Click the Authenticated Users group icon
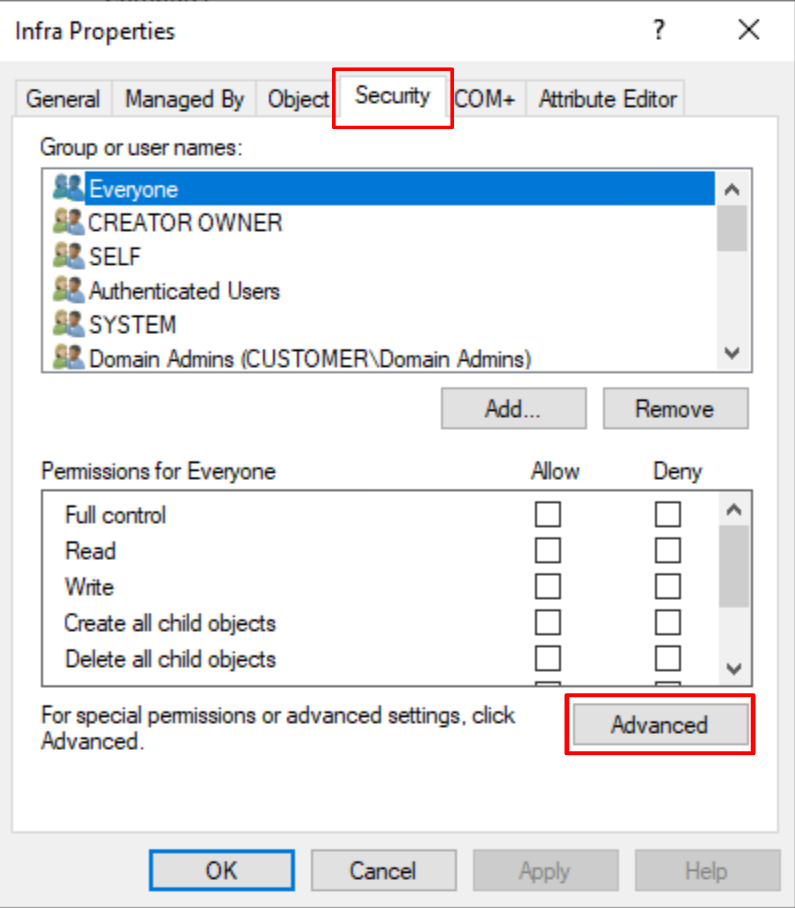This screenshot has height=908, width=795. pyautogui.click(x=68, y=290)
